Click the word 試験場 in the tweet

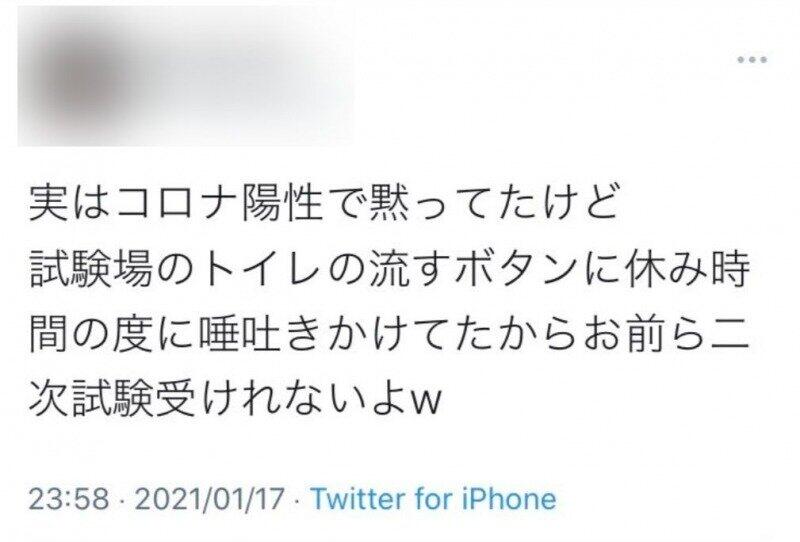(90, 268)
